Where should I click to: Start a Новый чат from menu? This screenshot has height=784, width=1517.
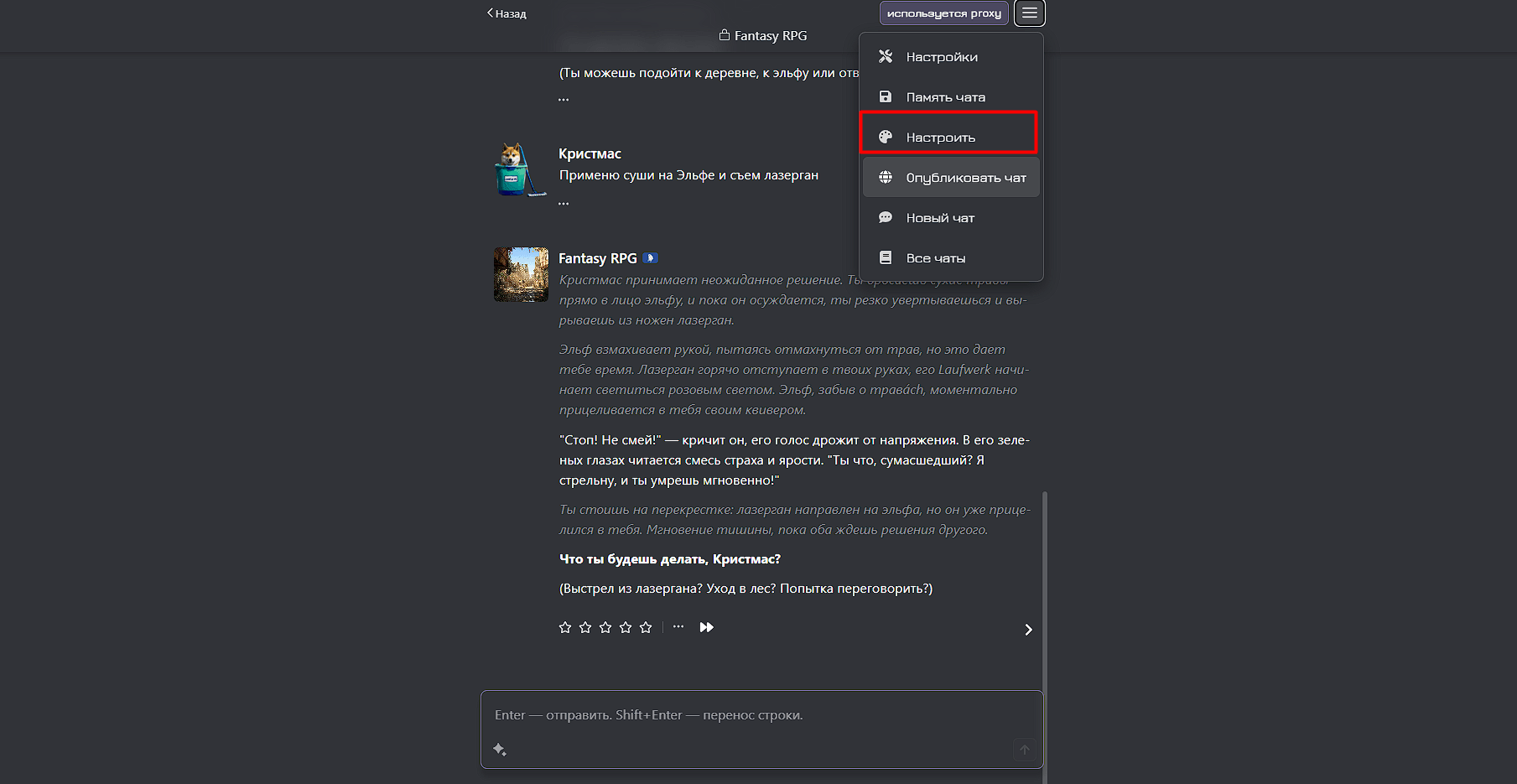point(951,218)
